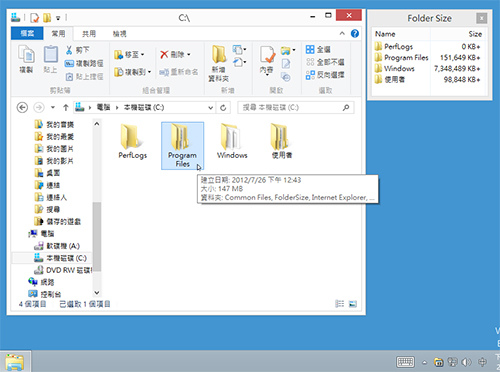
Task: Click Paste shortcut (貼上捷徑) in the ribbon
Action: (84, 77)
